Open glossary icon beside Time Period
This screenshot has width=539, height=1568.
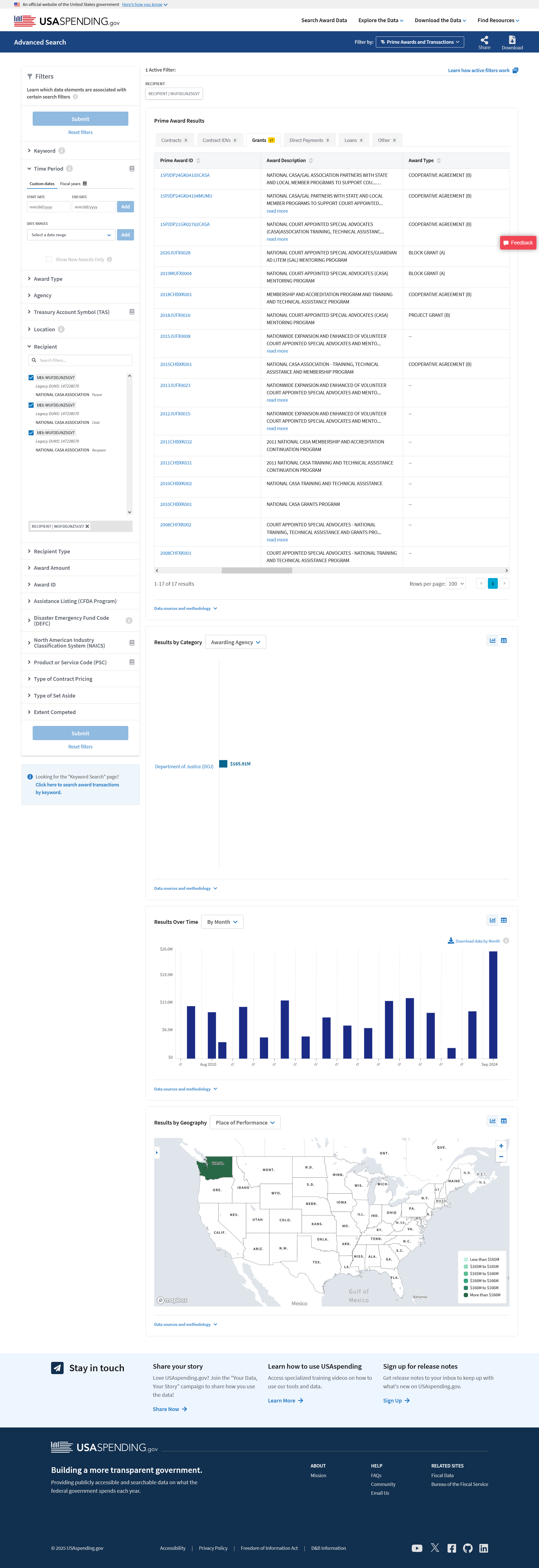click(131, 169)
